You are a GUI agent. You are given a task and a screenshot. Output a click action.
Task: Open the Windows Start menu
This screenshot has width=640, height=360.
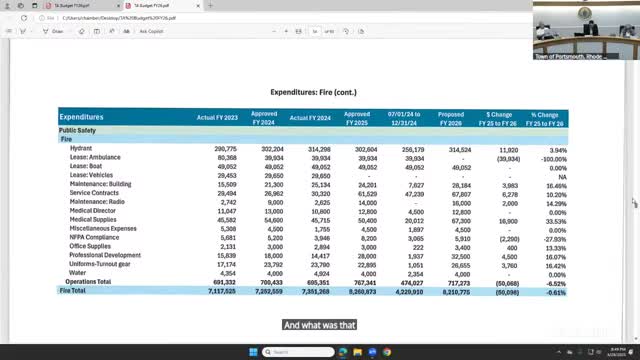(253, 352)
